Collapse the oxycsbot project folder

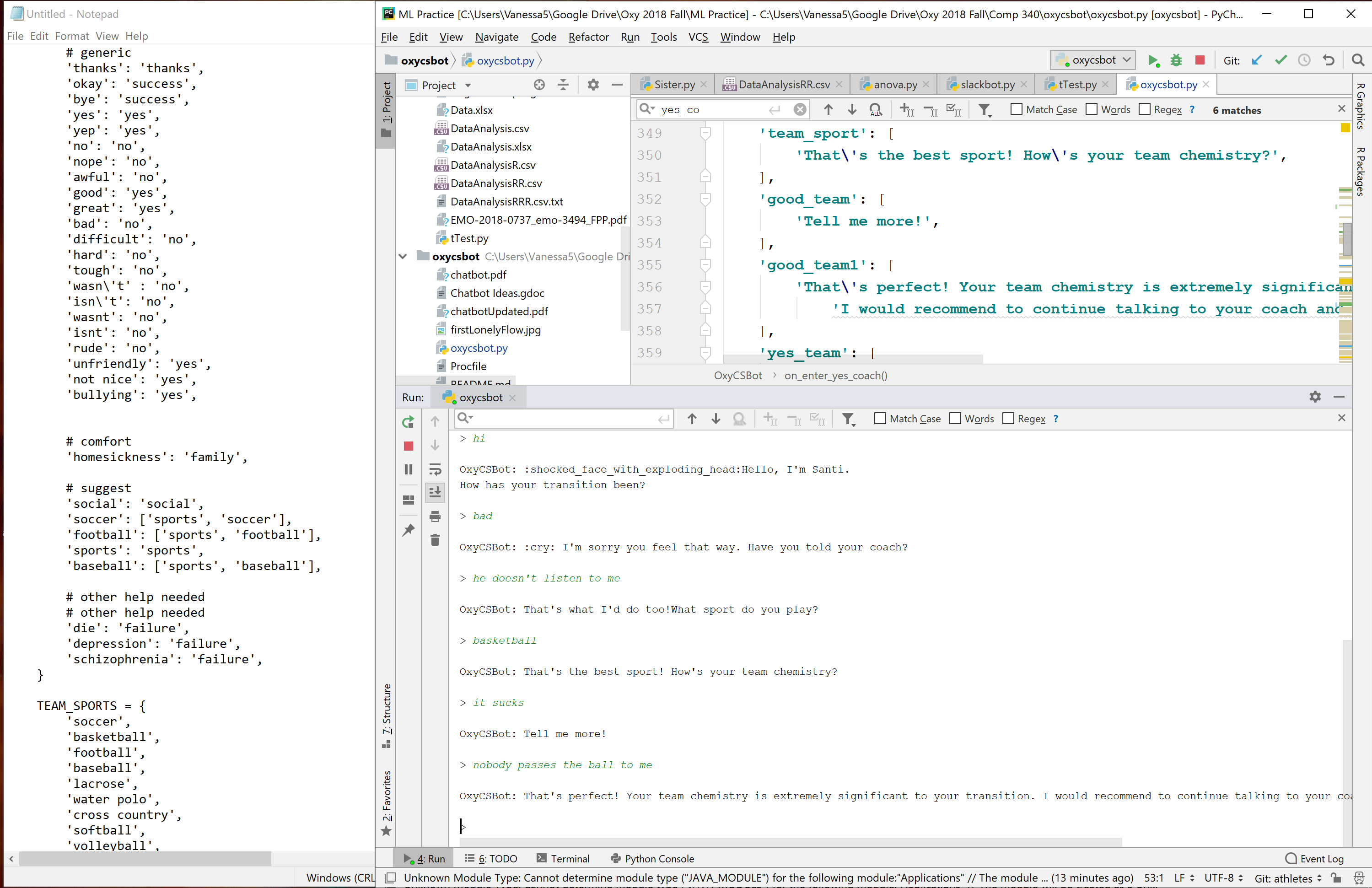click(403, 257)
